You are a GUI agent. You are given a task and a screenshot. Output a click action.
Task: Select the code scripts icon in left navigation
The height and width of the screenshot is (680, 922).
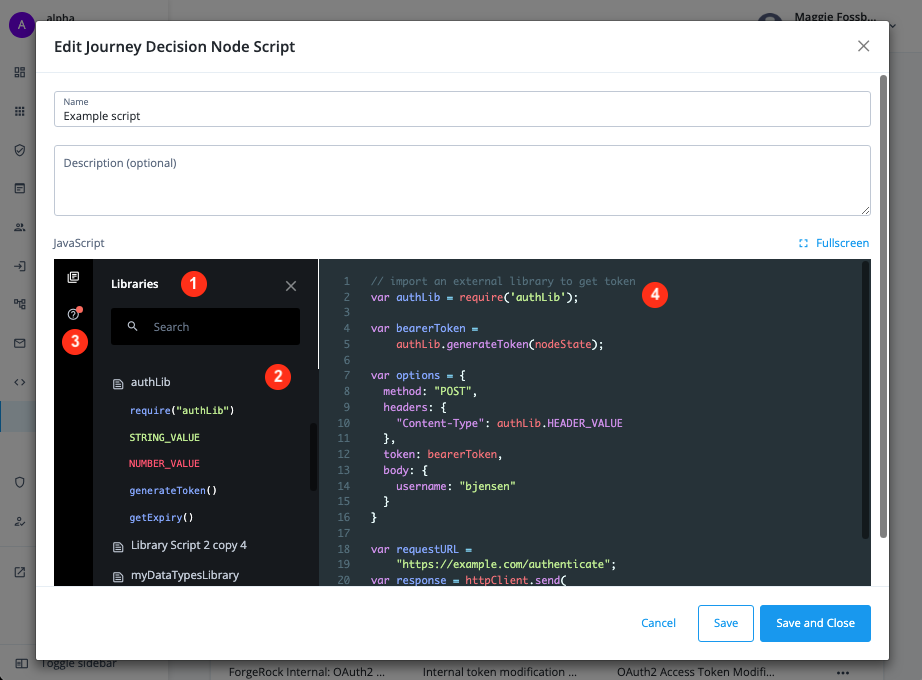click(x=19, y=381)
